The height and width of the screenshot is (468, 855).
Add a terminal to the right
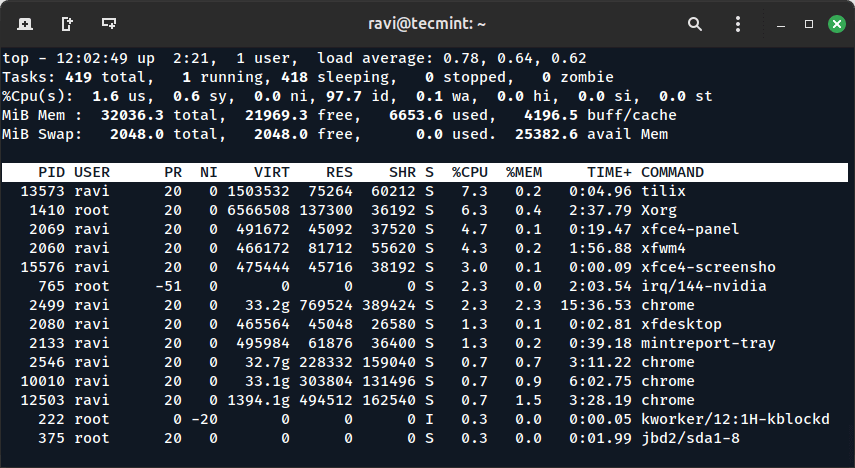click(66, 22)
